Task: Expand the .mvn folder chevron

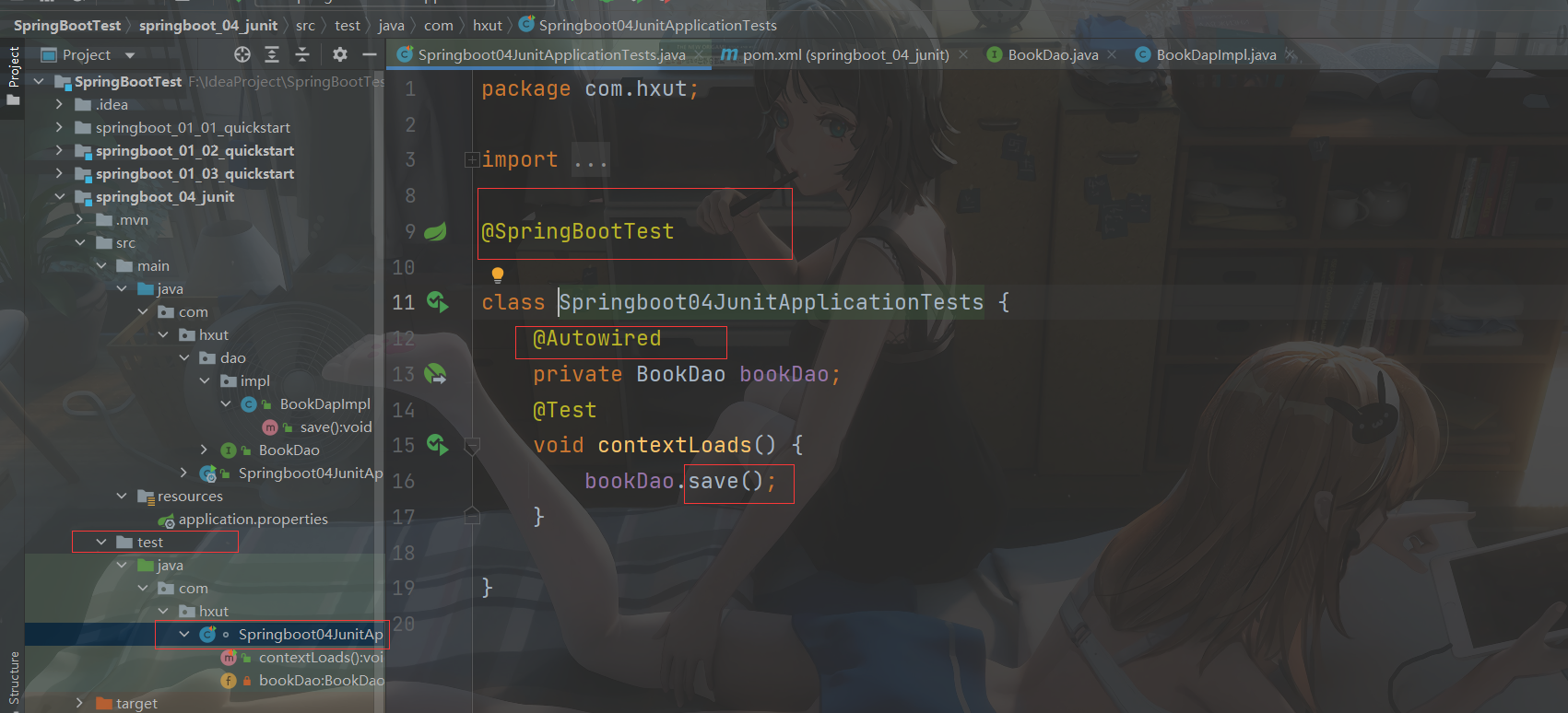Action: pos(80,219)
